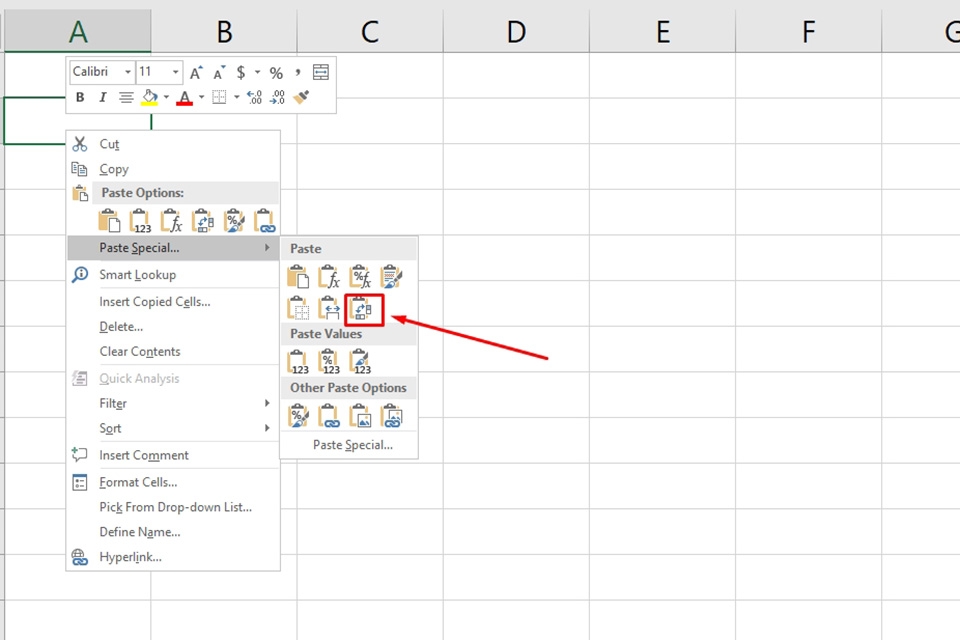The width and height of the screenshot is (960, 640).
Task: Apply the yellow fill color bucket
Action: 149,97
